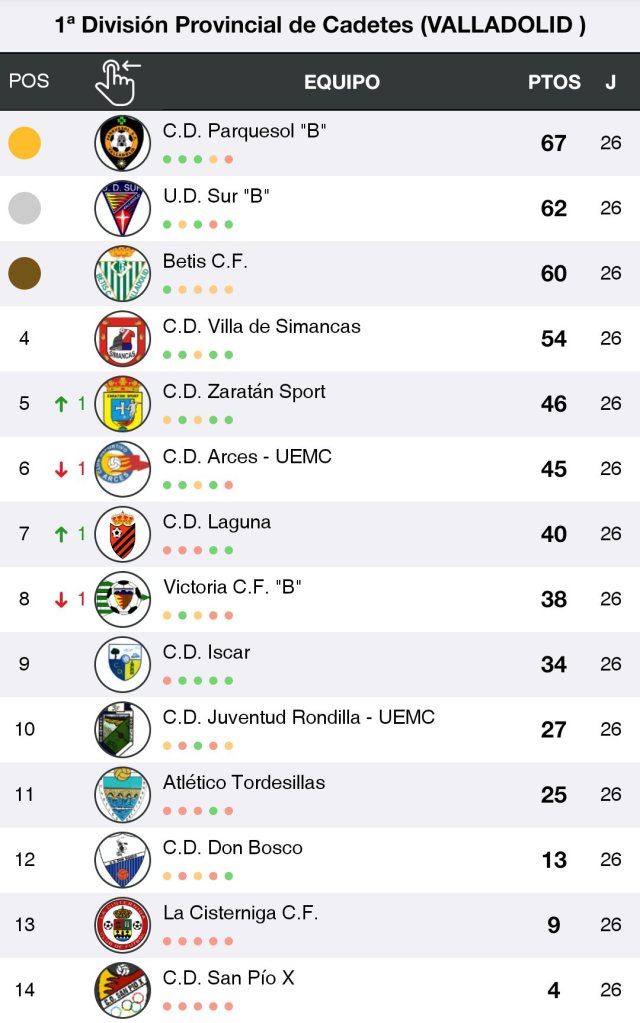Tap the C.D. Zaratán Sport shield
The height and width of the screenshot is (1023, 640).
click(122, 404)
